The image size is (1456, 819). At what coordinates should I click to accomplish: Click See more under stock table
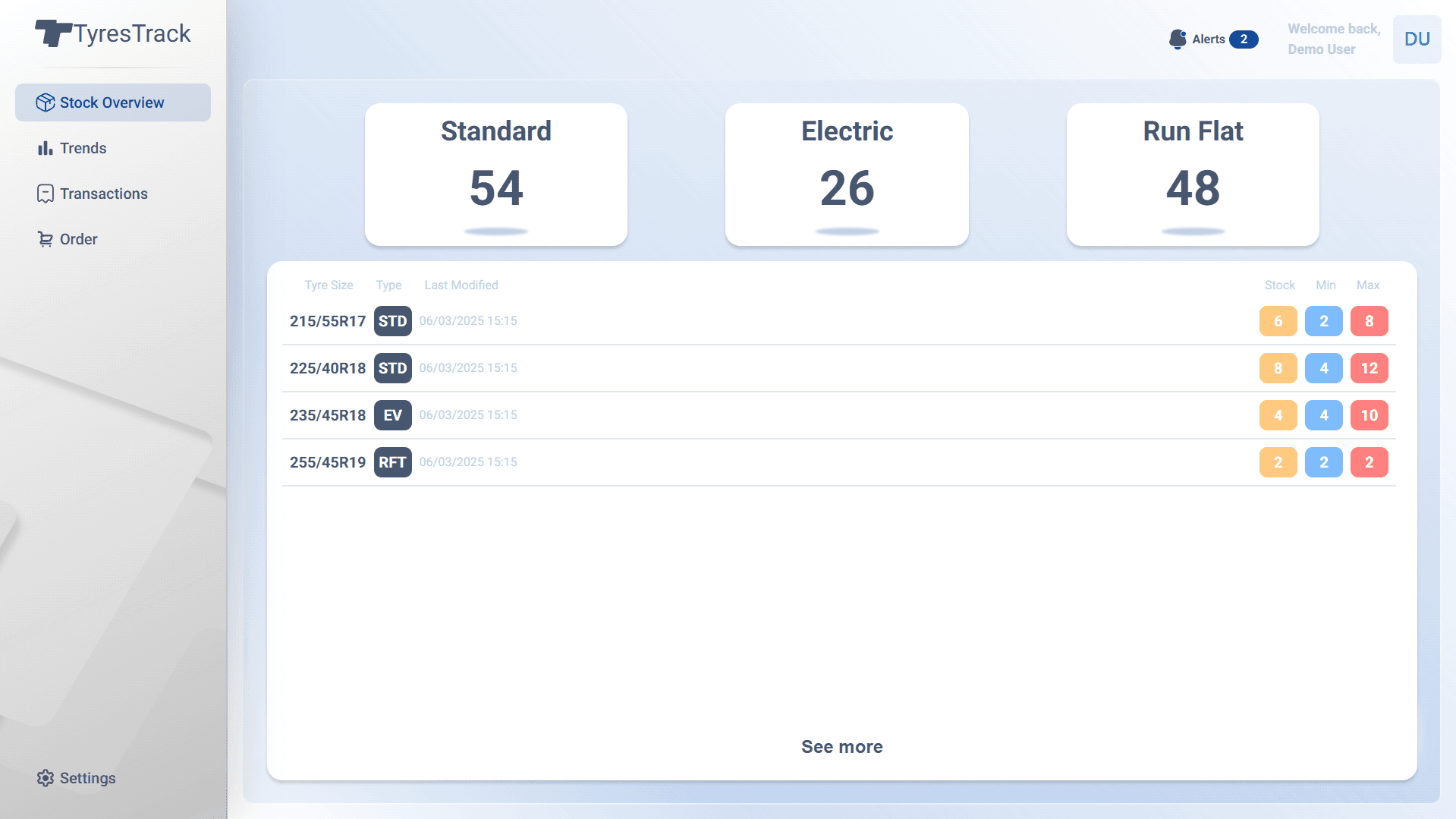(842, 747)
